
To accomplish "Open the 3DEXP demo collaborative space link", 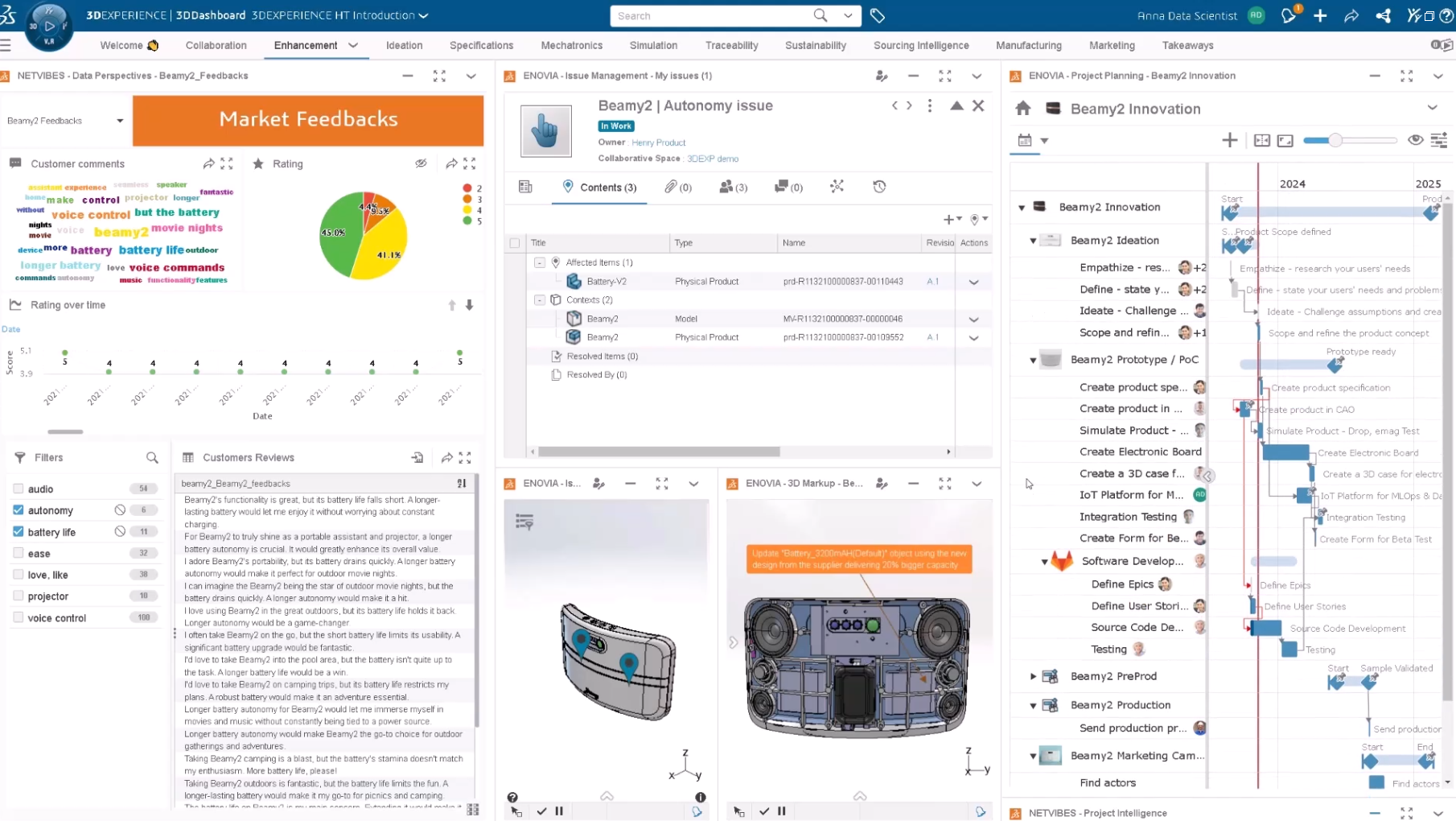I will click(x=712, y=159).
